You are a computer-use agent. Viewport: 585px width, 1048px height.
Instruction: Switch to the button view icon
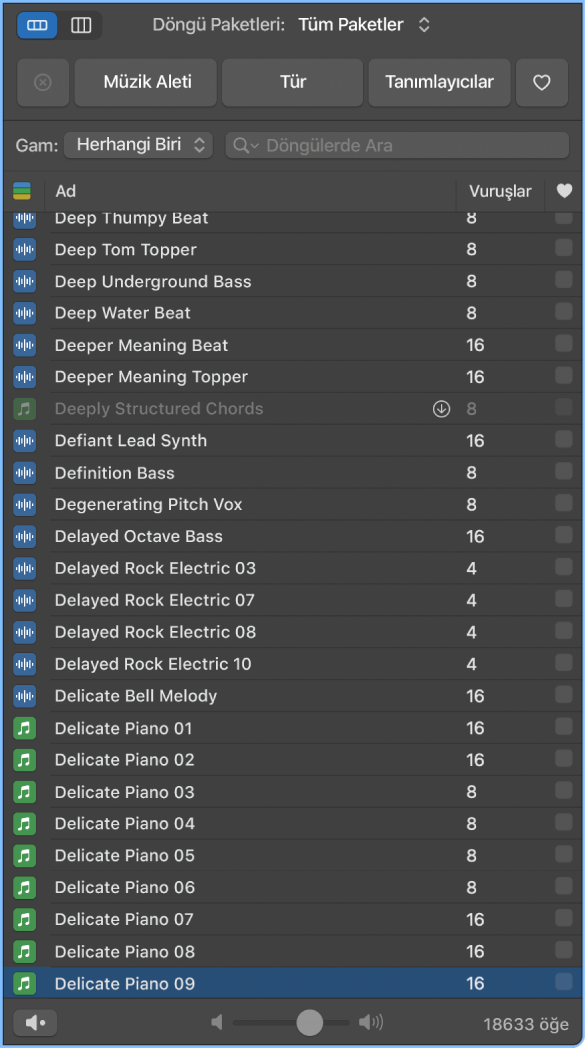pyautogui.click(x=37, y=25)
